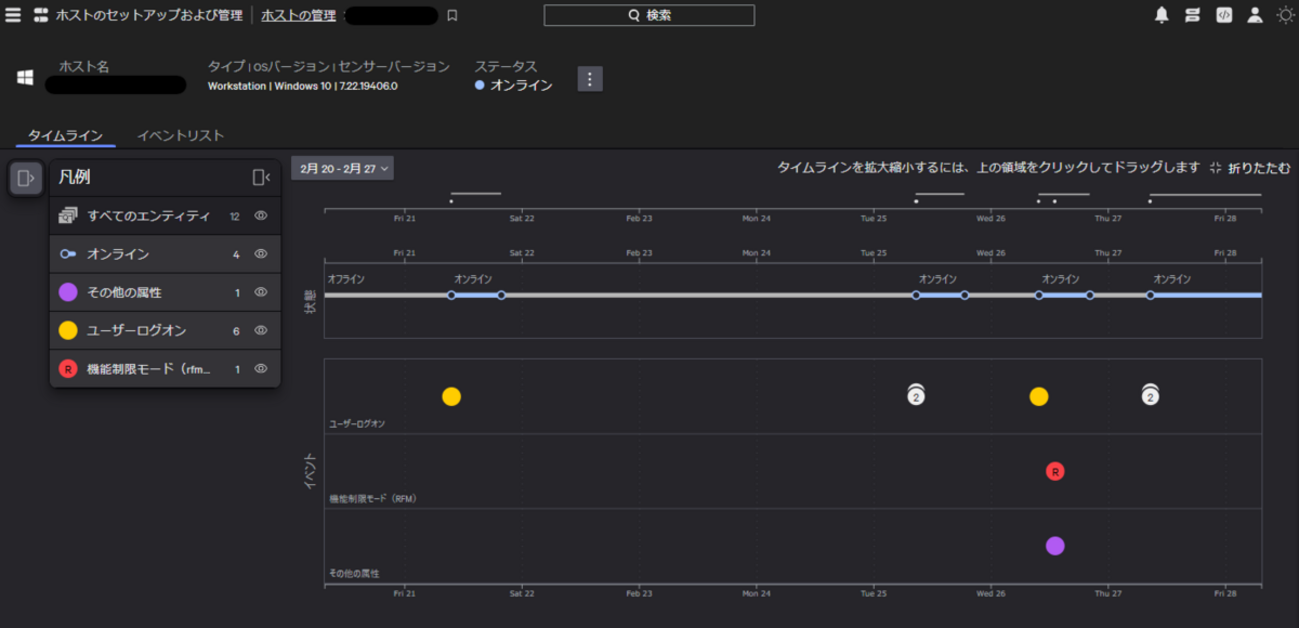Image resolution: width=1299 pixels, height=628 pixels.
Task: Open the code console icon in header
Action: click(x=1223, y=15)
